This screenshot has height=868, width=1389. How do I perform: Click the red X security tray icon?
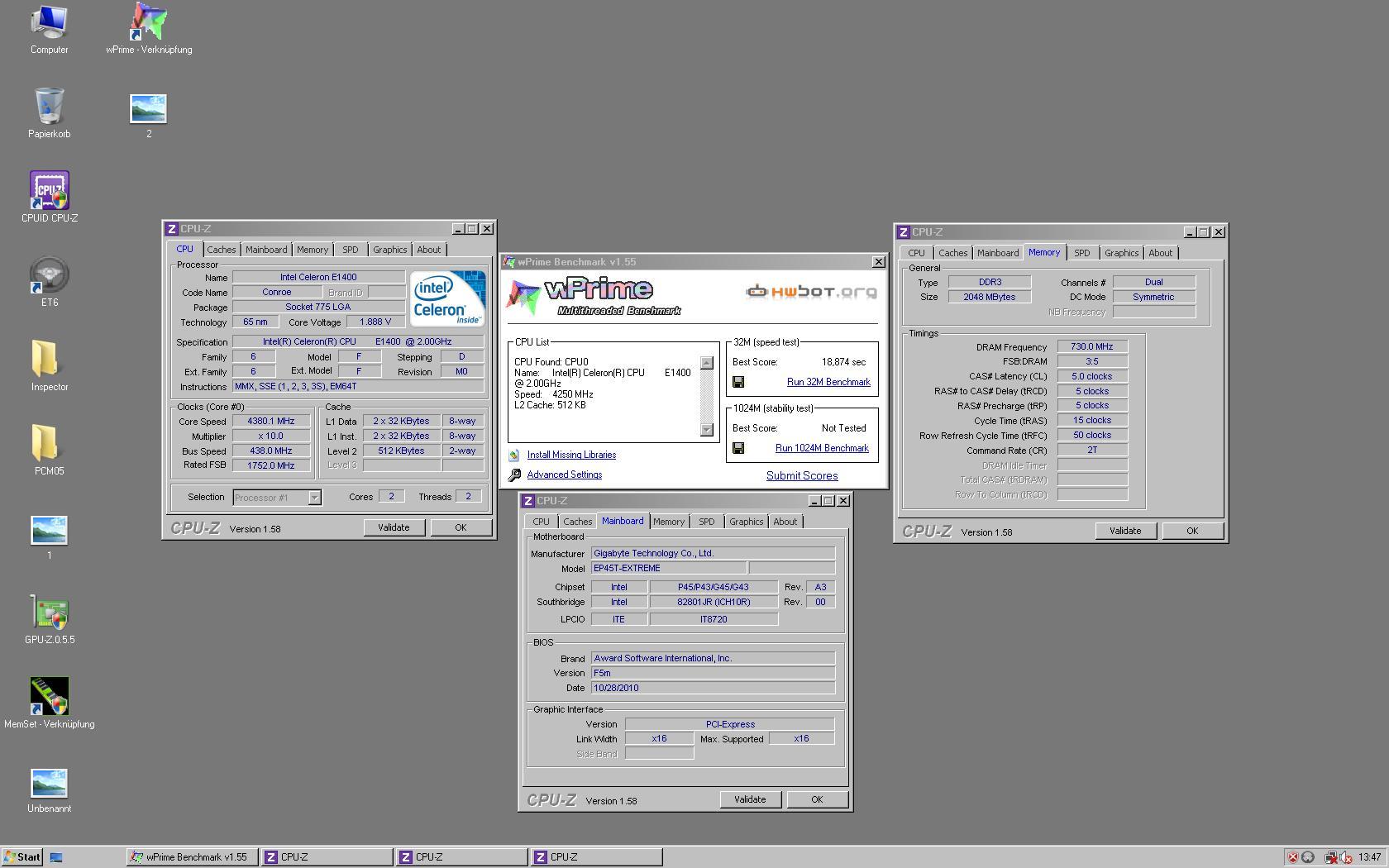[1292, 857]
